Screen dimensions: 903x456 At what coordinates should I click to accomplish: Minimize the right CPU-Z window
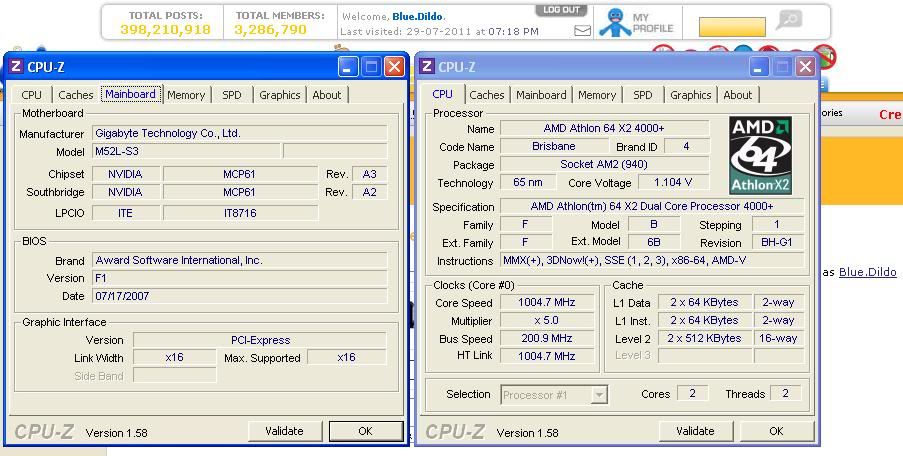point(758,67)
